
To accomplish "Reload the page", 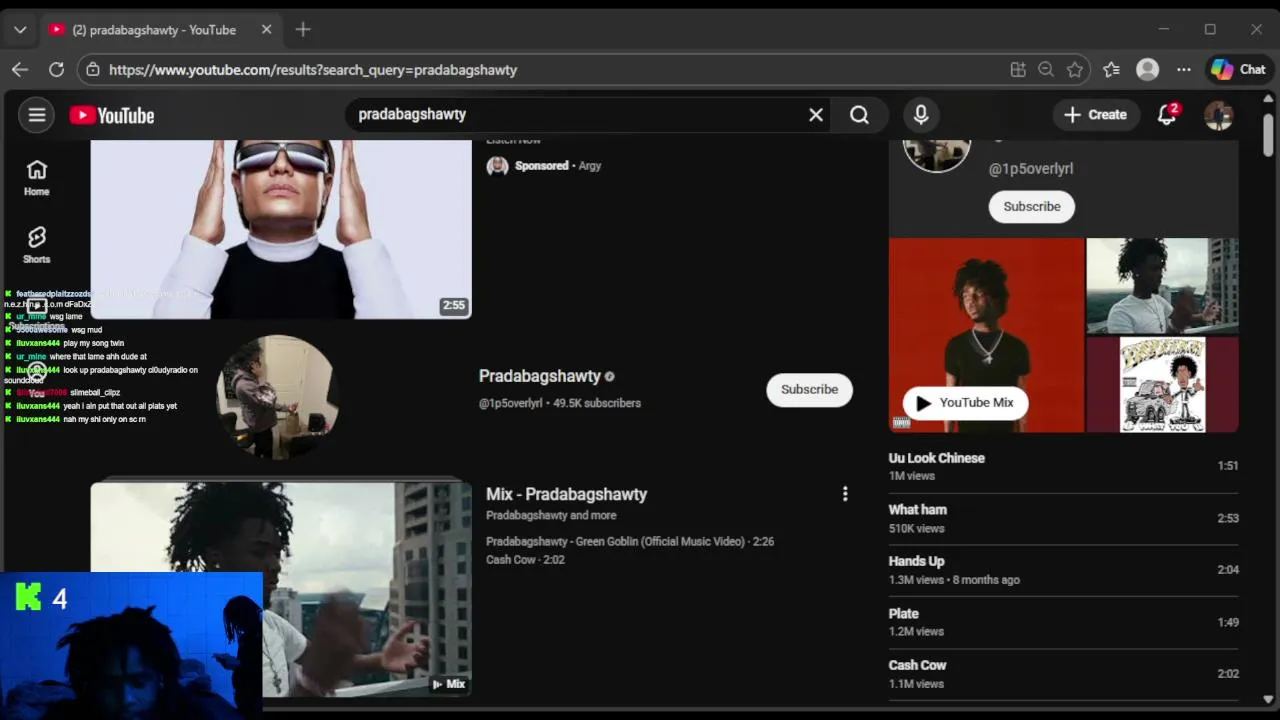I will pyautogui.click(x=56, y=70).
